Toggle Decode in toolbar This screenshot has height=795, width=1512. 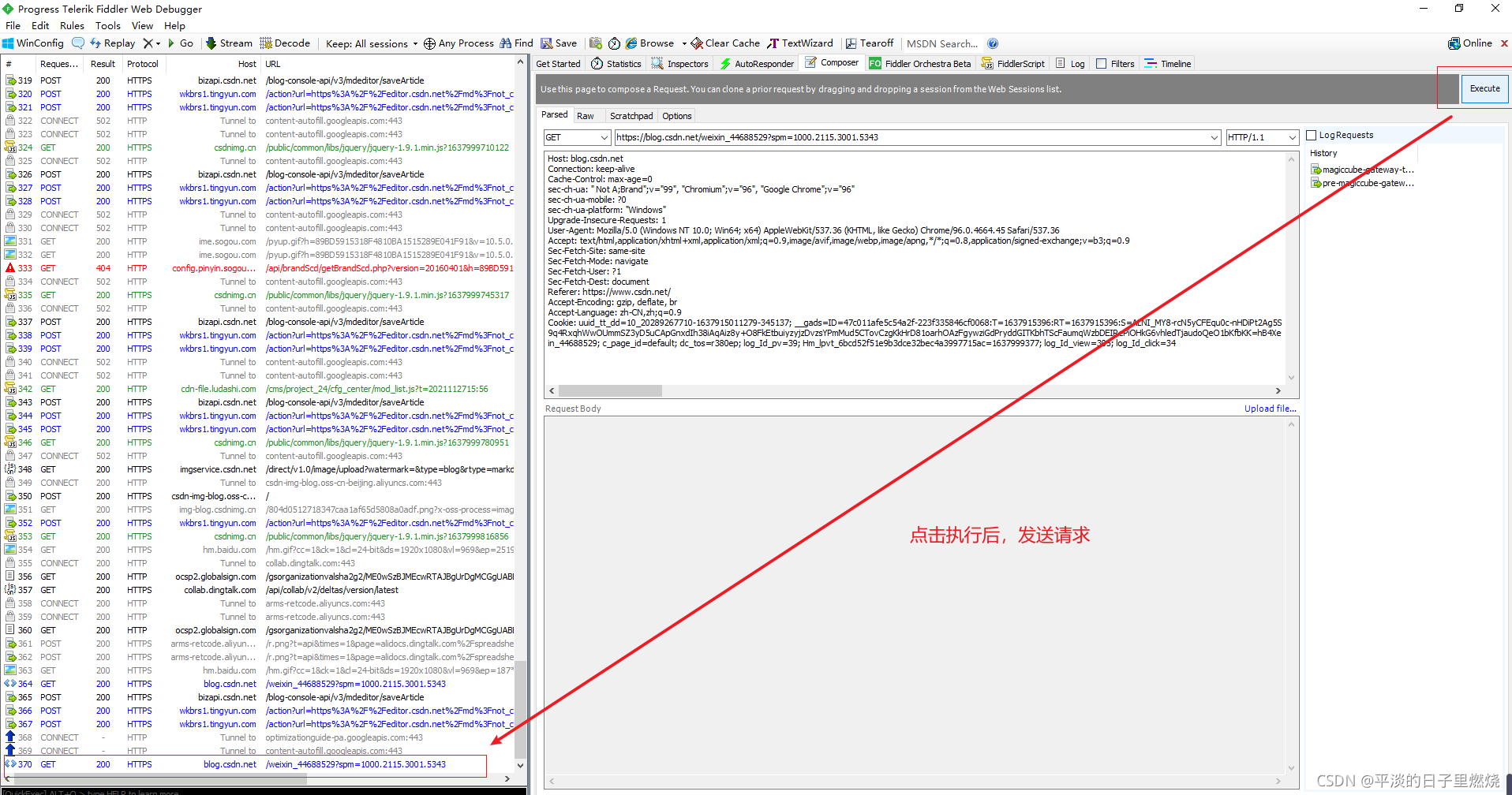285,43
